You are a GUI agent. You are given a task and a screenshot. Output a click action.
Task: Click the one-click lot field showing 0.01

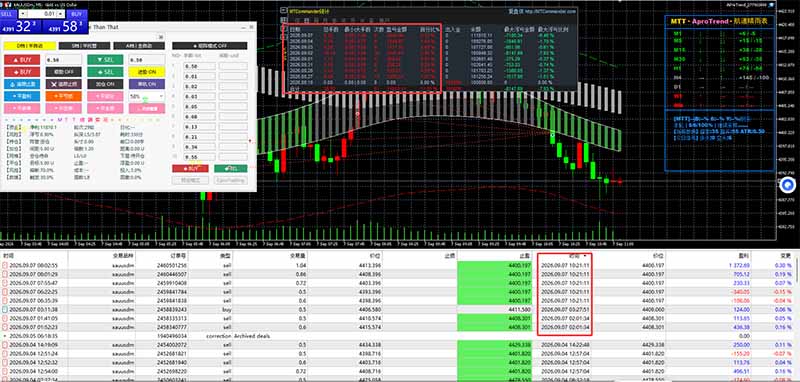42,14
